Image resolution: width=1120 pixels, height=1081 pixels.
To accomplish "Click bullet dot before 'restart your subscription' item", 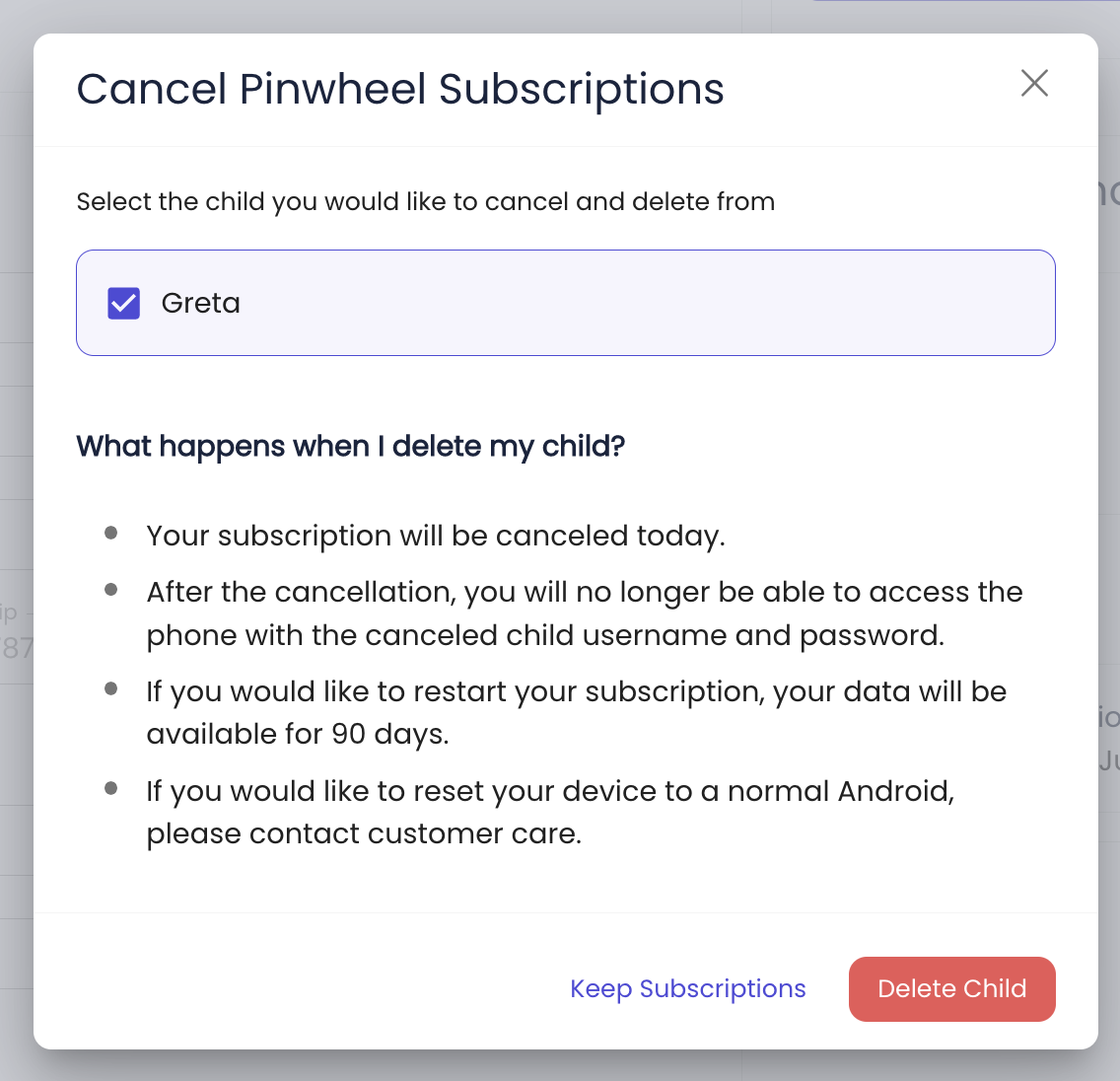I will coord(111,689).
